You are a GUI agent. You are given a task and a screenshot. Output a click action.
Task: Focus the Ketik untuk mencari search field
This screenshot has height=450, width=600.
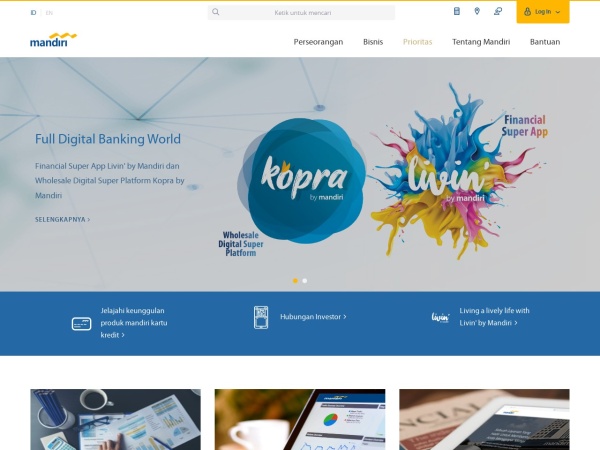tap(302, 12)
